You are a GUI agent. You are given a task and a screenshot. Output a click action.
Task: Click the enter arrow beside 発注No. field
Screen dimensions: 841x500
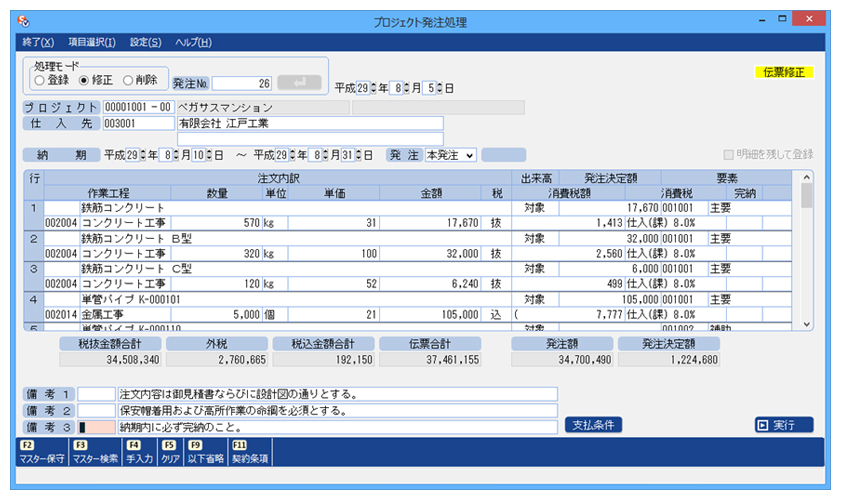pyautogui.click(x=297, y=83)
